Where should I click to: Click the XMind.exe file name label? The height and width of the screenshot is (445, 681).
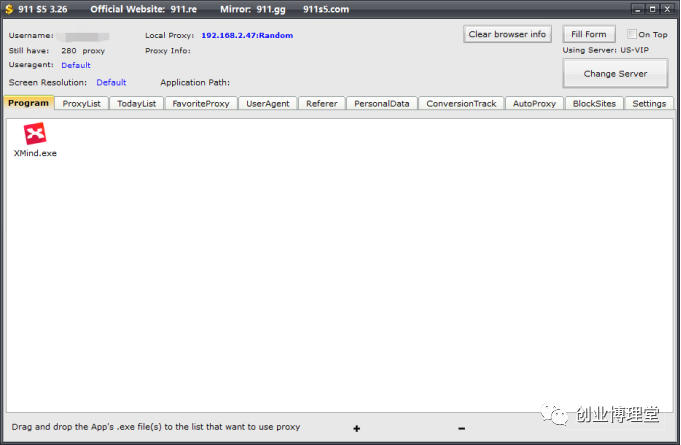[35, 153]
